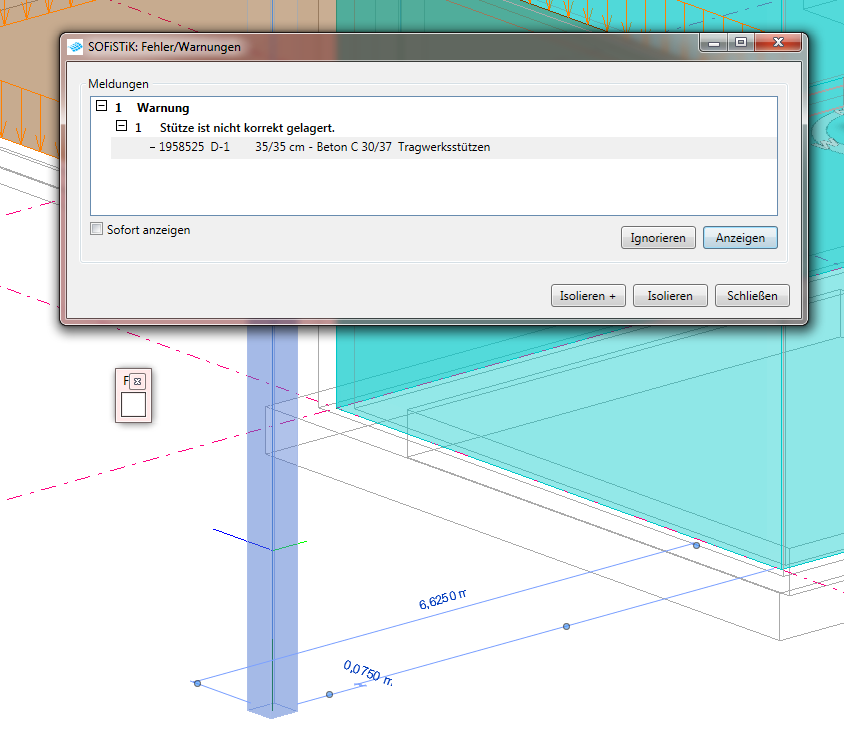Collapse the '1 Warnung' tree node
Screen dimensions: 844x747
101,107
